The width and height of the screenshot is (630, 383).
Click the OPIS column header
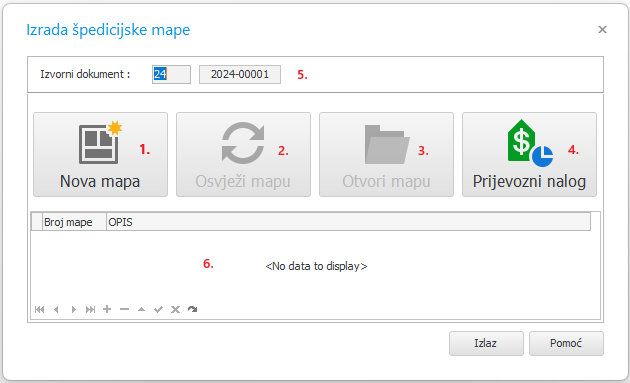click(x=348, y=222)
